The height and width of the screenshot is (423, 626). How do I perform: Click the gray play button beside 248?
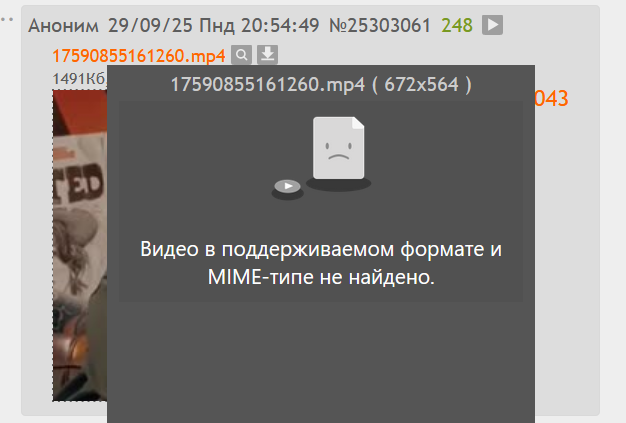(x=492, y=25)
